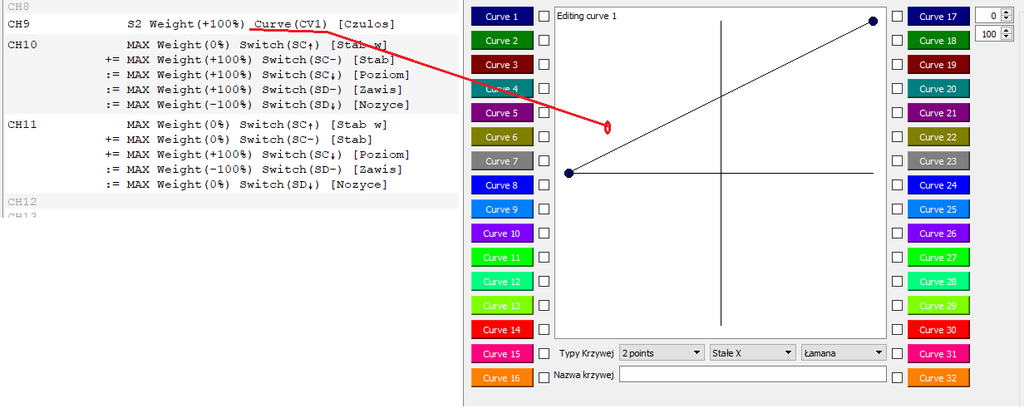The height and width of the screenshot is (413, 1024).
Task: Tick the checkbox beside Curve 32
Action: click(x=897, y=378)
